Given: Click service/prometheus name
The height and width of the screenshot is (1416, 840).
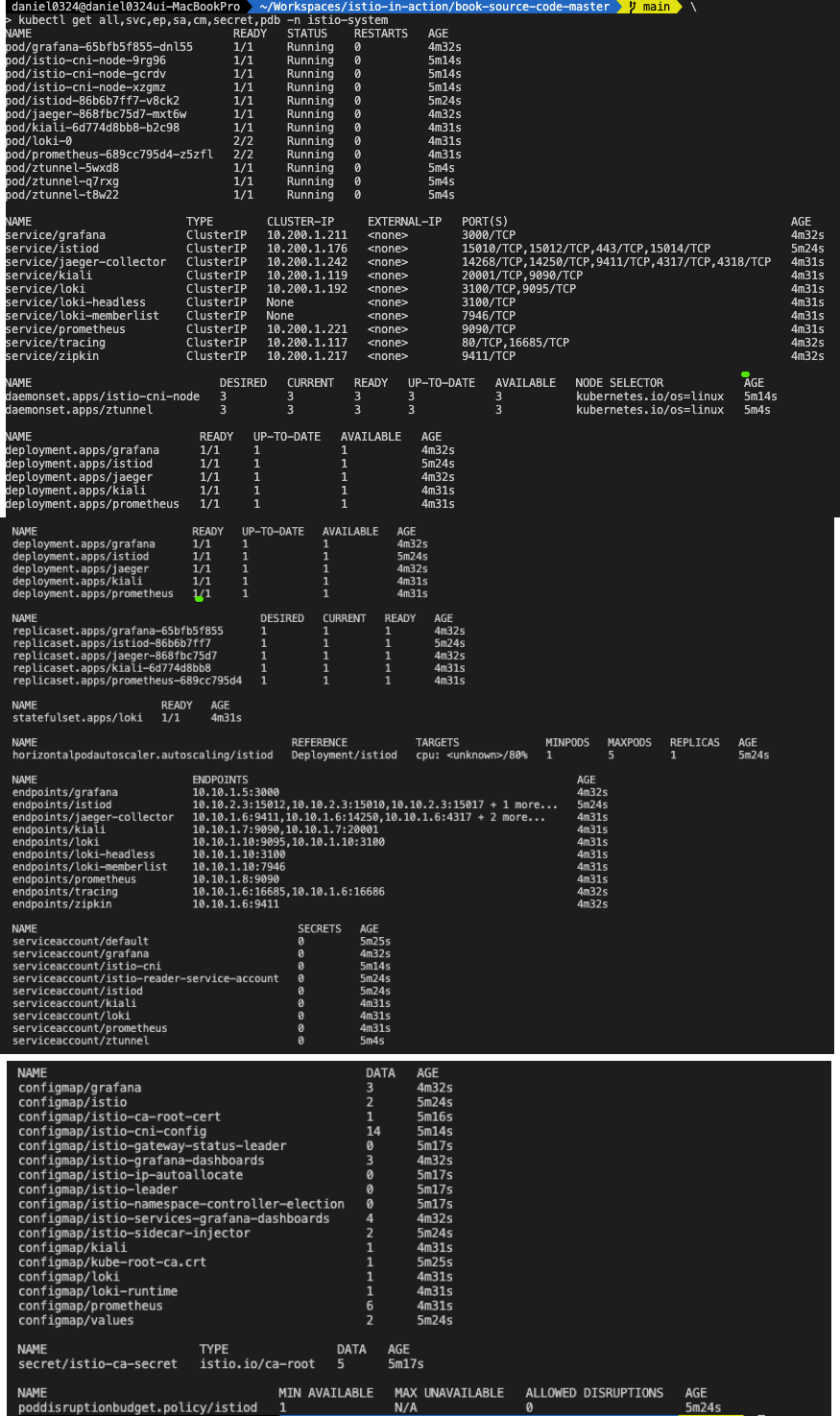Looking at the screenshot, I should click(65, 328).
